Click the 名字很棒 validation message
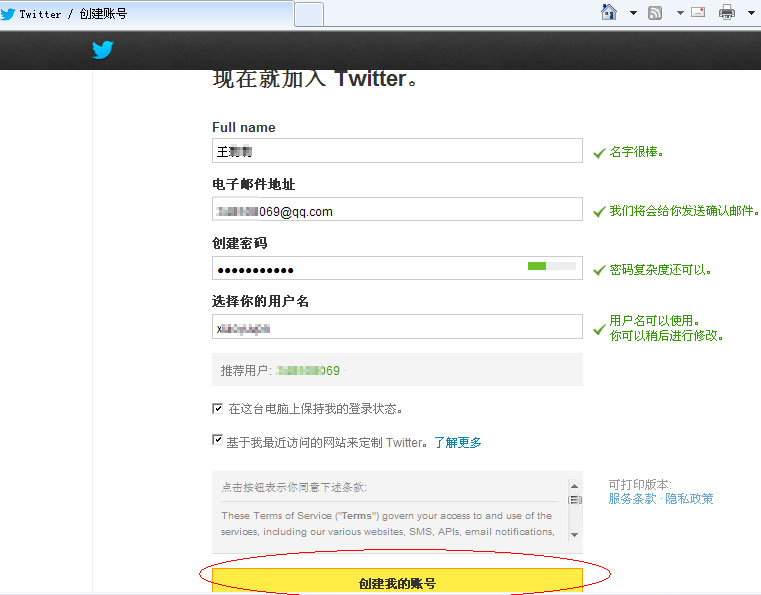Viewport: 761px width, 595px height. tap(636, 152)
